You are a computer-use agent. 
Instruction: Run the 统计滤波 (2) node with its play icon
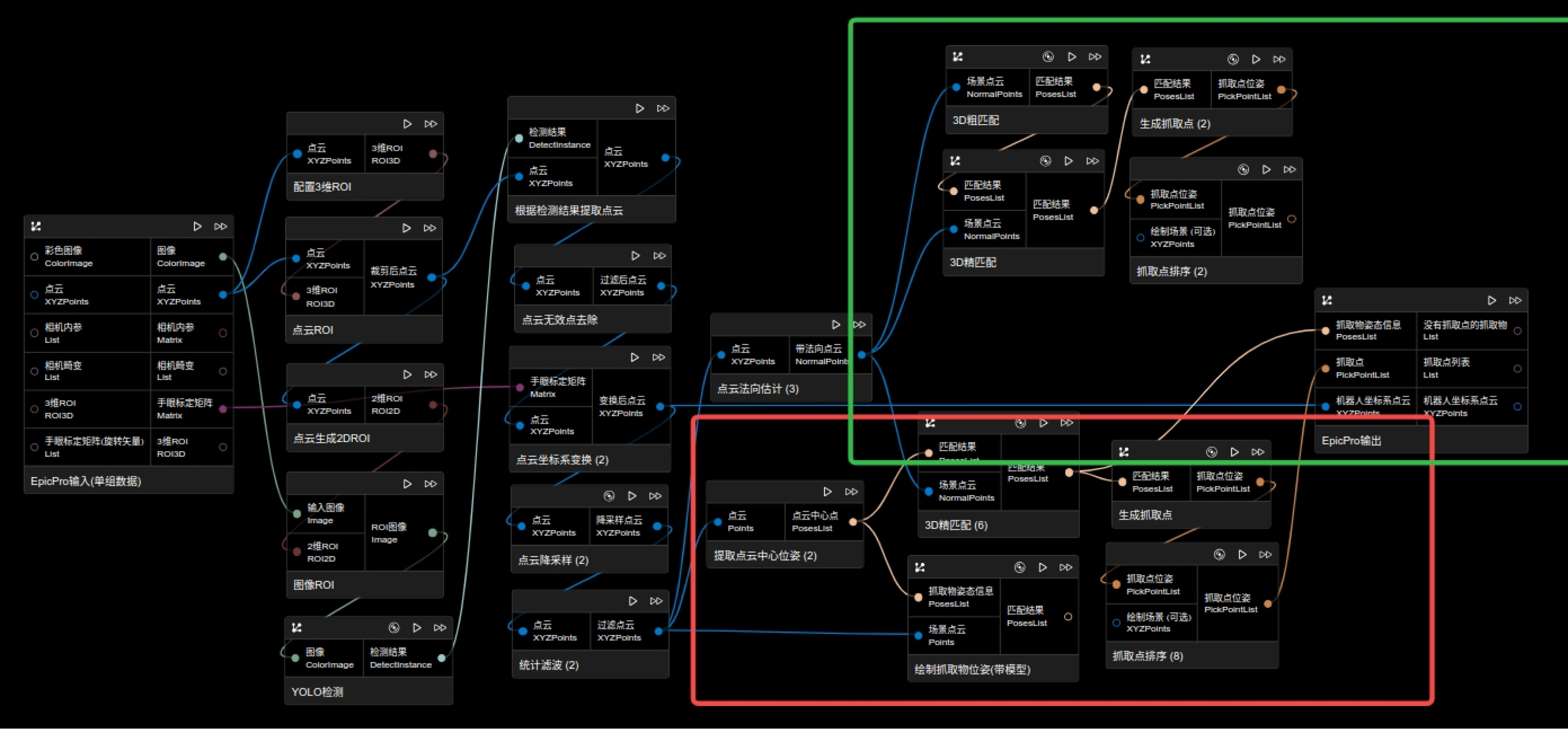coord(633,601)
